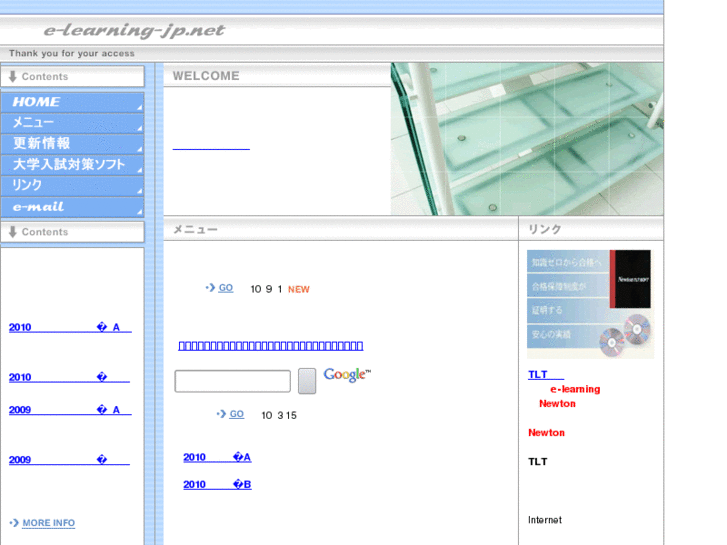Open the 2010 B link in menu section
This screenshot has height=545, width=727.
tap(217, 485)
